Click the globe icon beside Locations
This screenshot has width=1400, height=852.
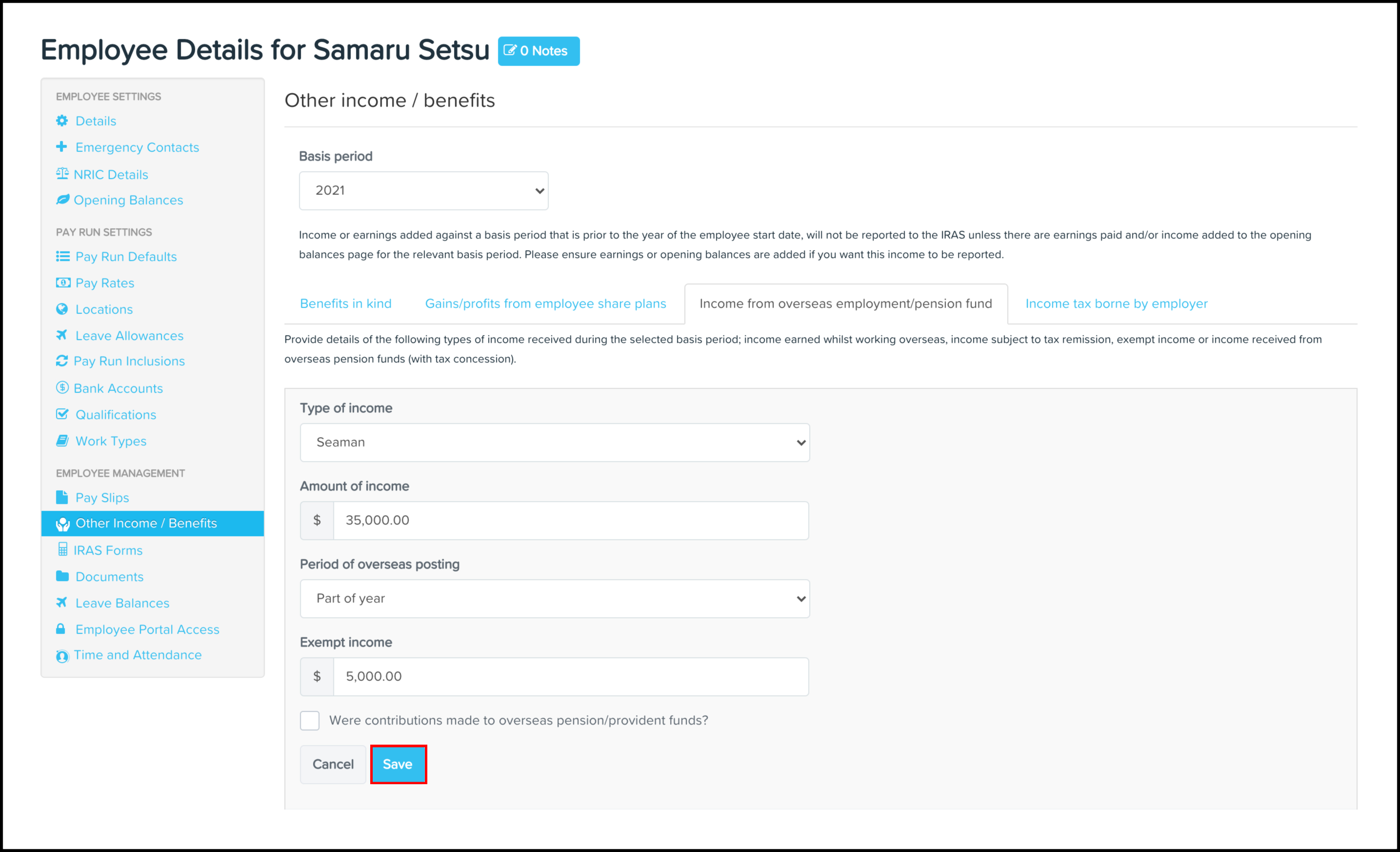coord(62,308)
